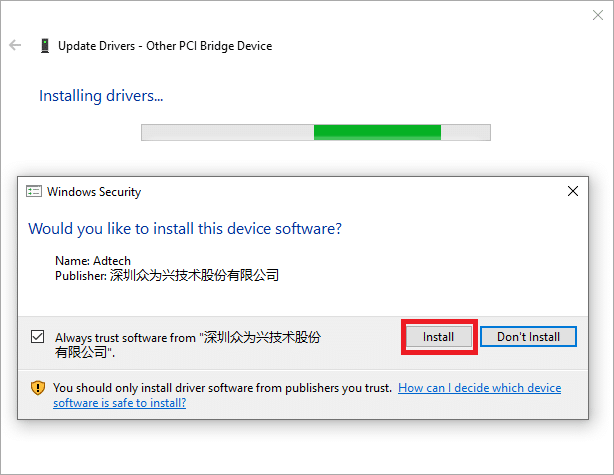Click the unfilled grey progress bar track
614x475 pixels.
(x=228, y=132)
